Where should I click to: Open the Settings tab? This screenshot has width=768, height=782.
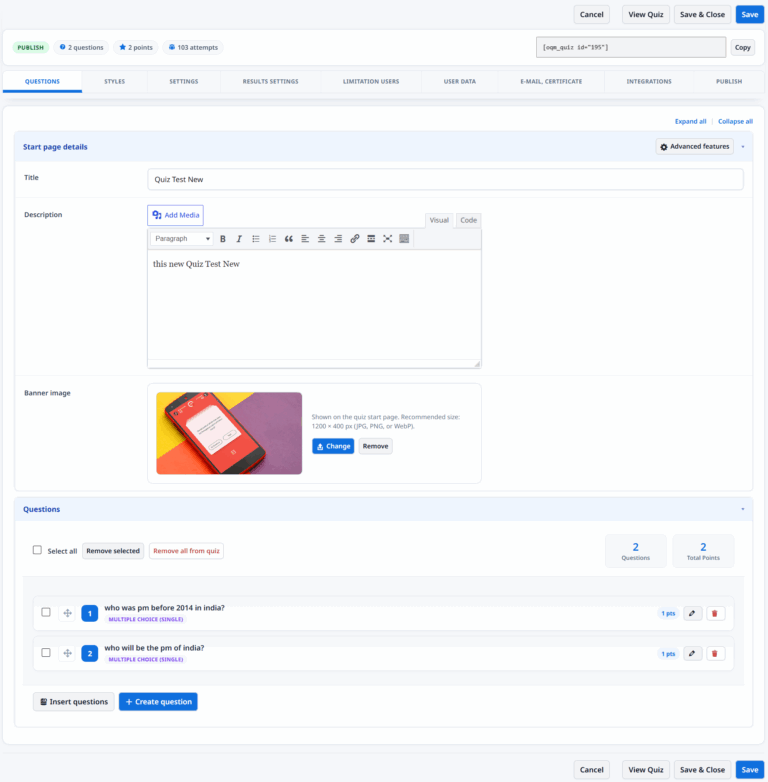pyautogui.click(x=184, y=81)
